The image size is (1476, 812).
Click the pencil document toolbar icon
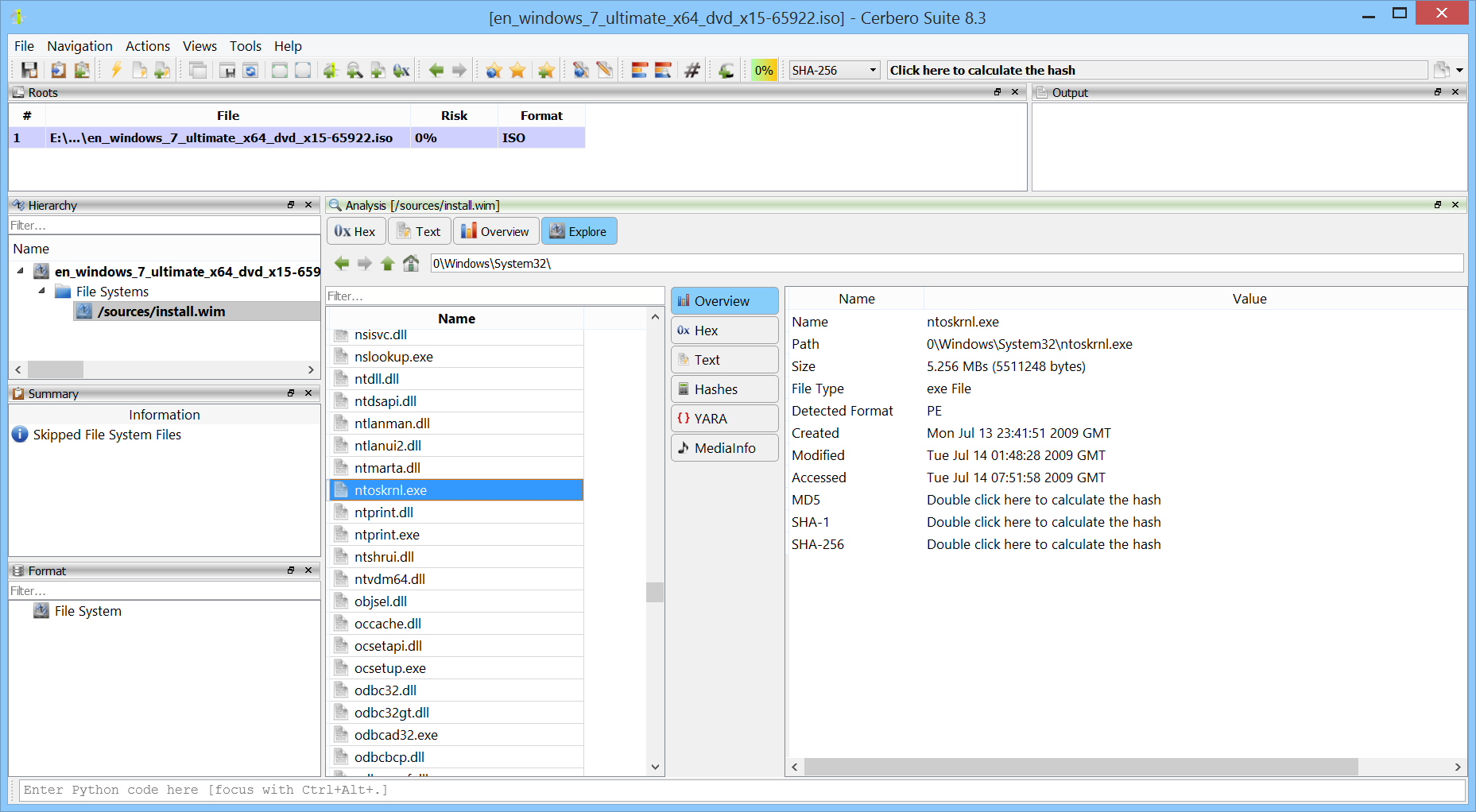[605, 70]
